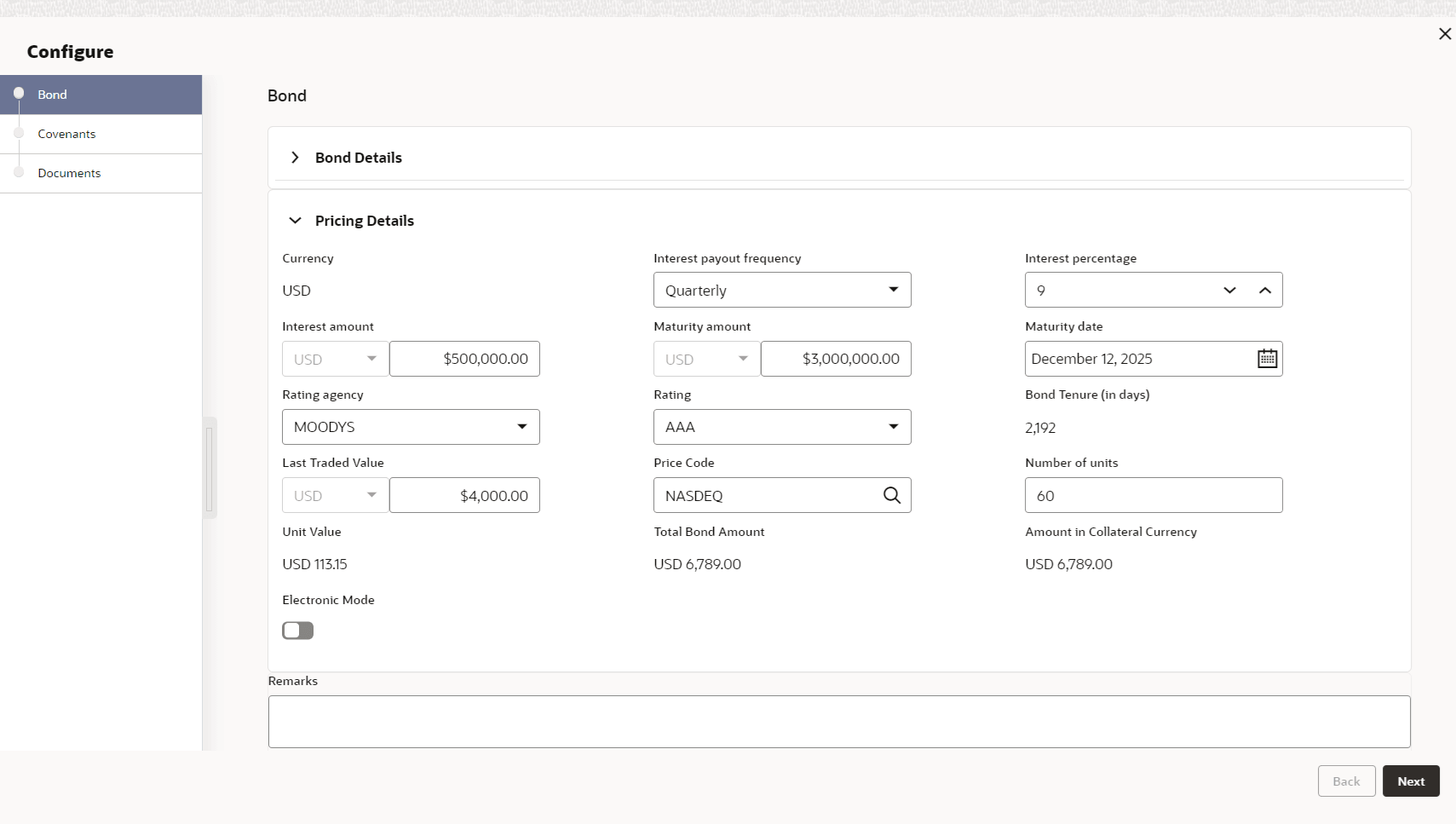This screenshot has height=824, width=1456.
Task: Click the Next button
Action: (1410, 781)
